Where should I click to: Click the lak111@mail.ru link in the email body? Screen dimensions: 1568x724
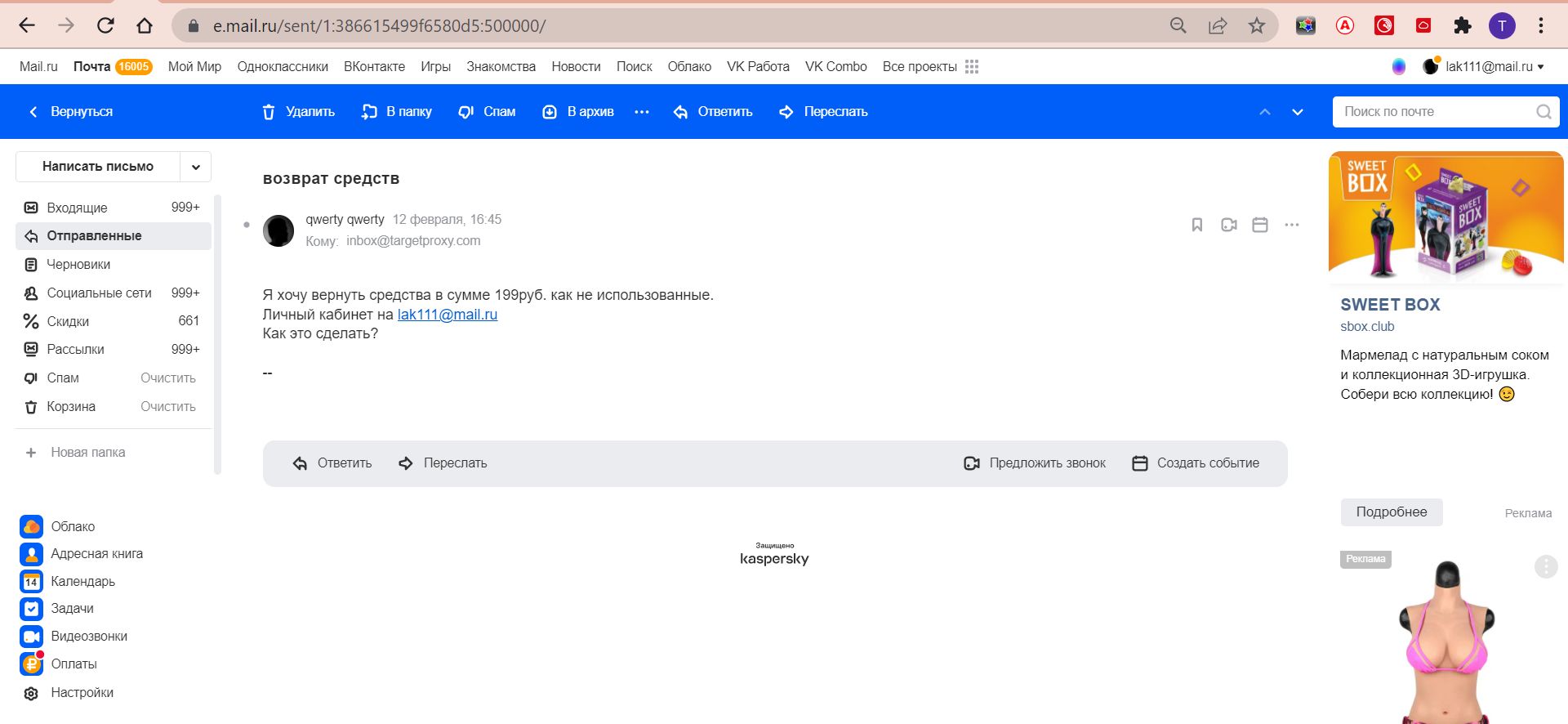(447, 315)
